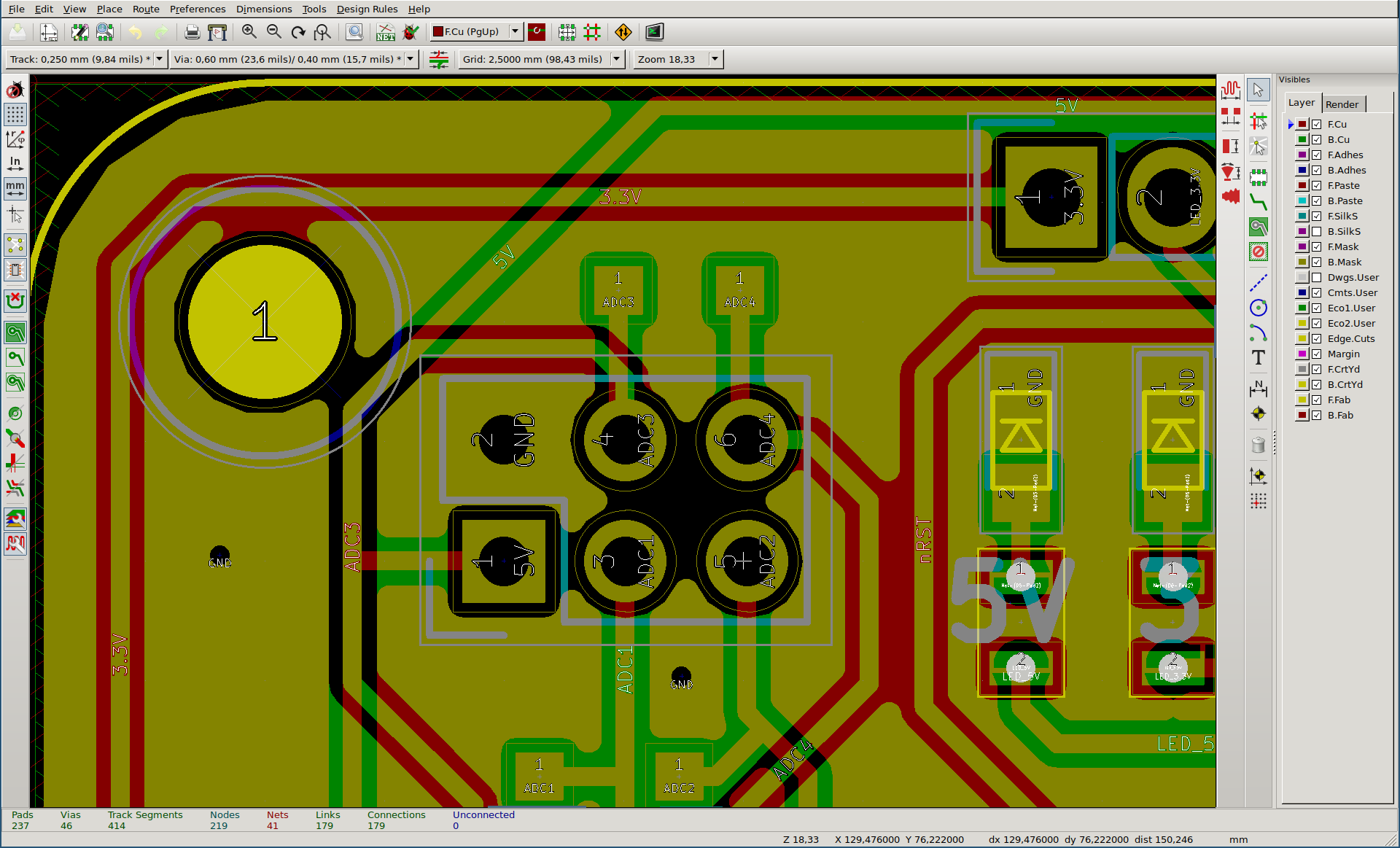Select the F.SilkS layer name
The image size is (1400, 848).
coord(1342,217)
